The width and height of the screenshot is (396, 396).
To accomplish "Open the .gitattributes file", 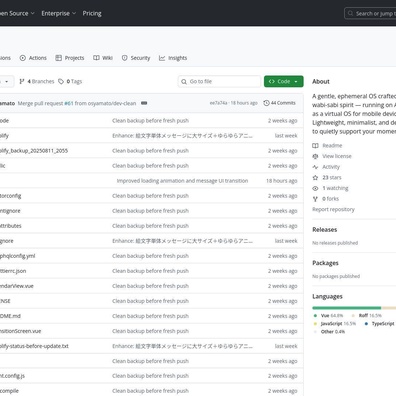I will 11,226.
